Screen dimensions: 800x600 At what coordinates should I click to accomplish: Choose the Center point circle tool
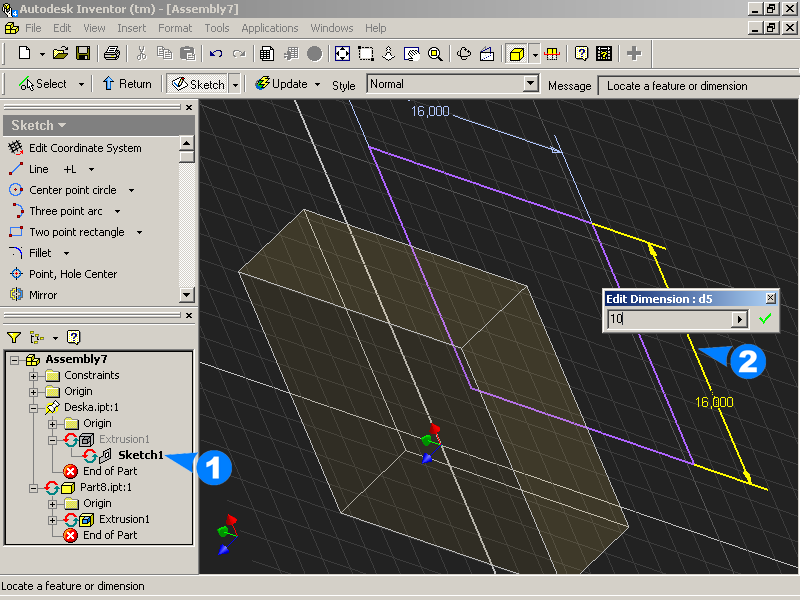coord(63,190)
